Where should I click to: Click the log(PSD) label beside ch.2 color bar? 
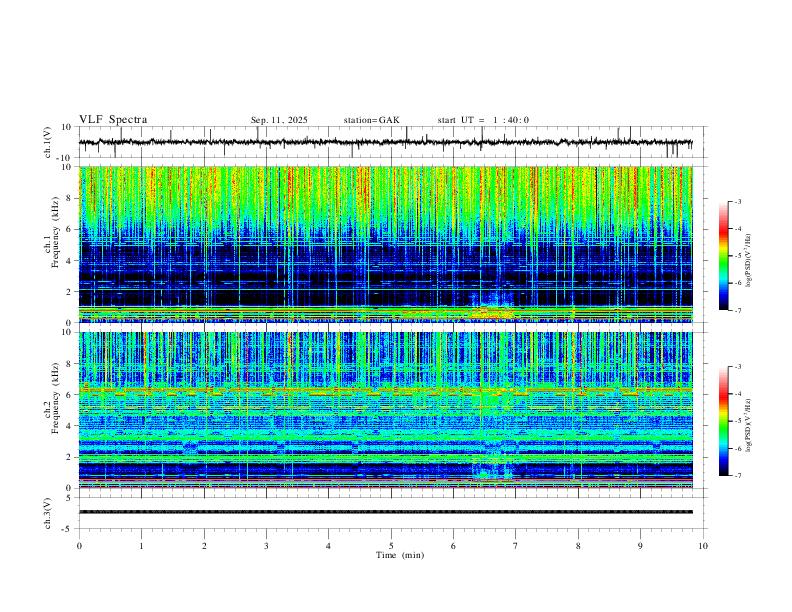(748, 425)
